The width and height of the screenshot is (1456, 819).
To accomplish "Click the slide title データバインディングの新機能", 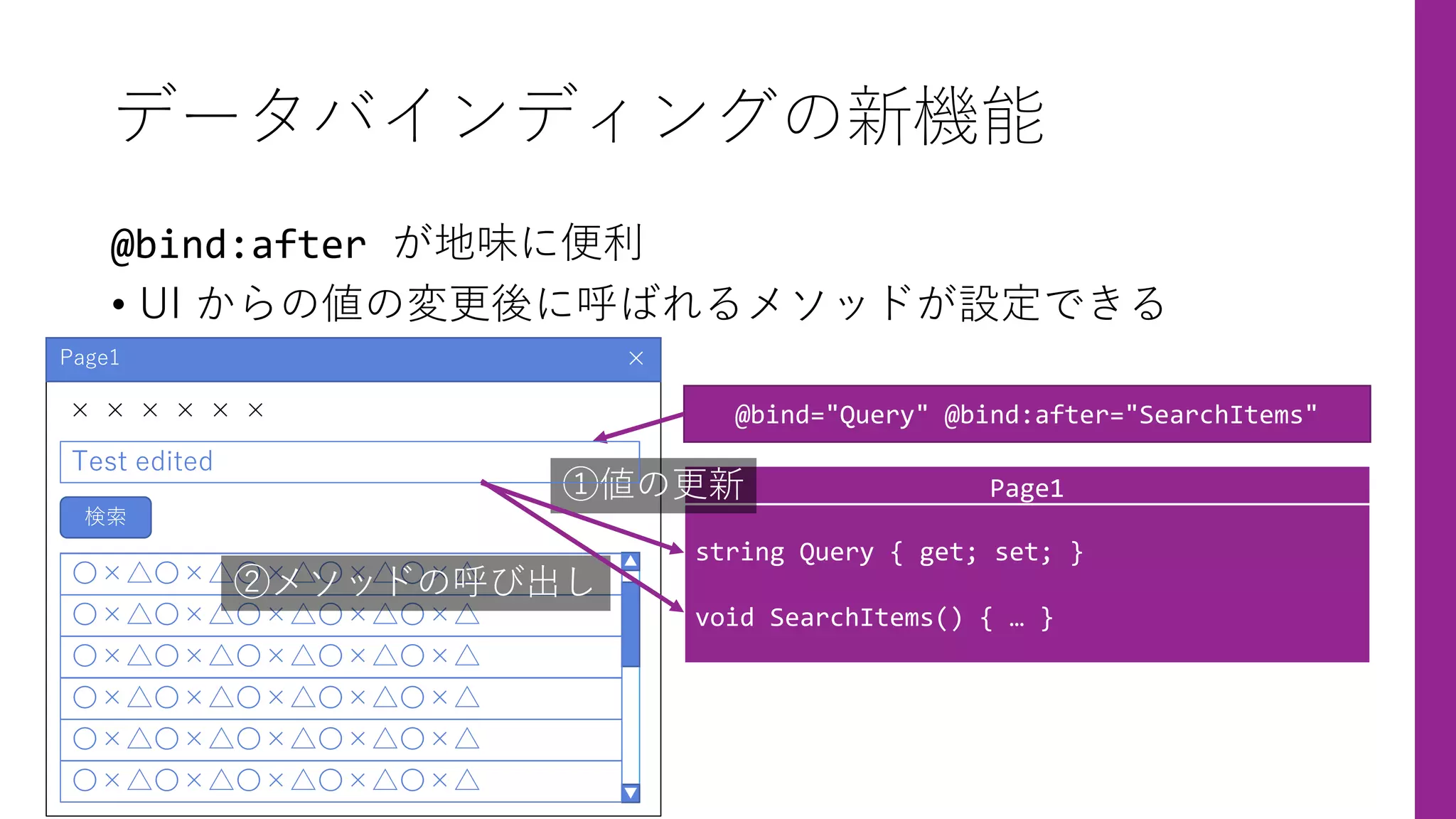I will [579, 115].
